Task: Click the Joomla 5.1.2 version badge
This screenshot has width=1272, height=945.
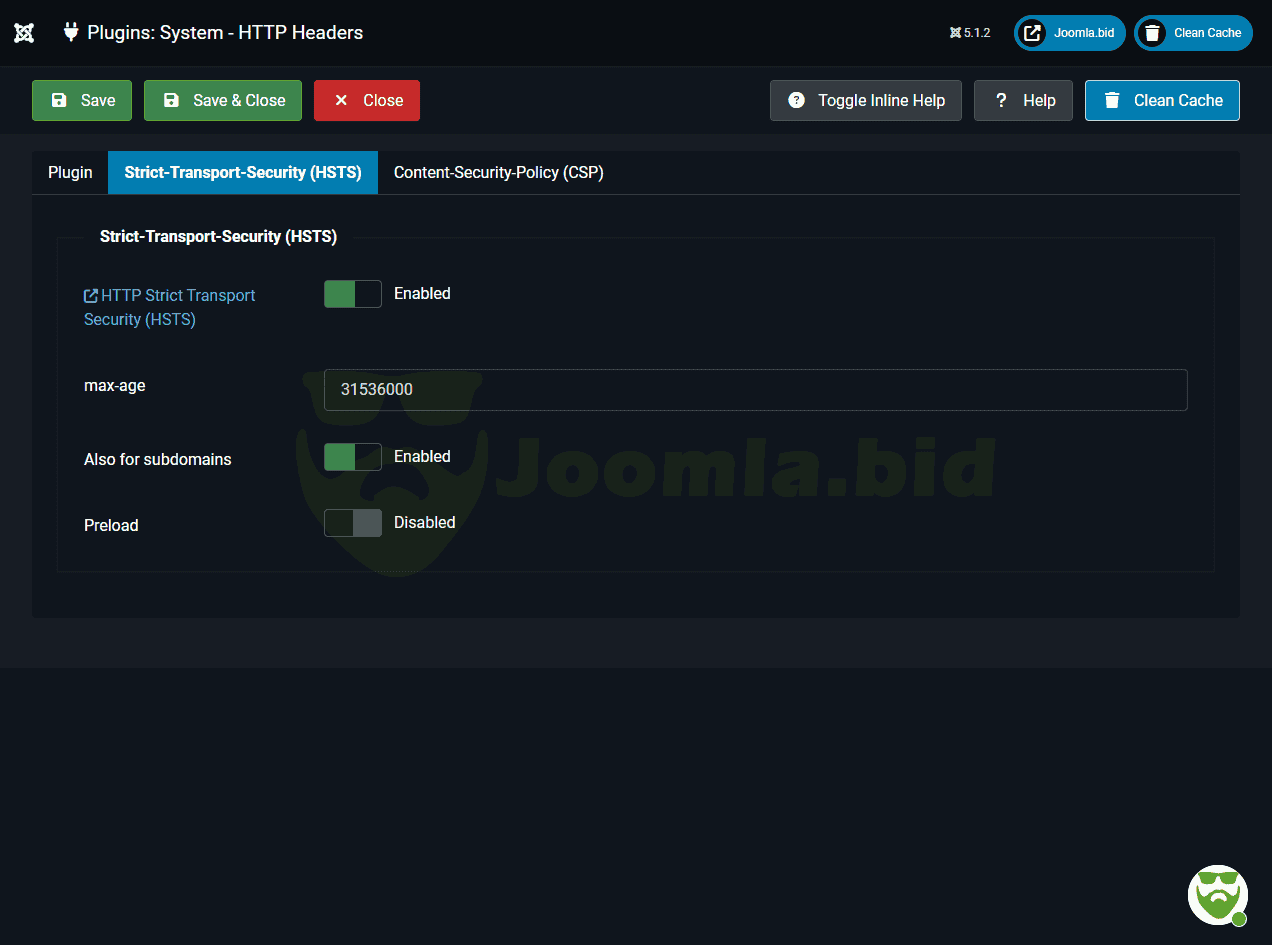Action: (970, 33)
